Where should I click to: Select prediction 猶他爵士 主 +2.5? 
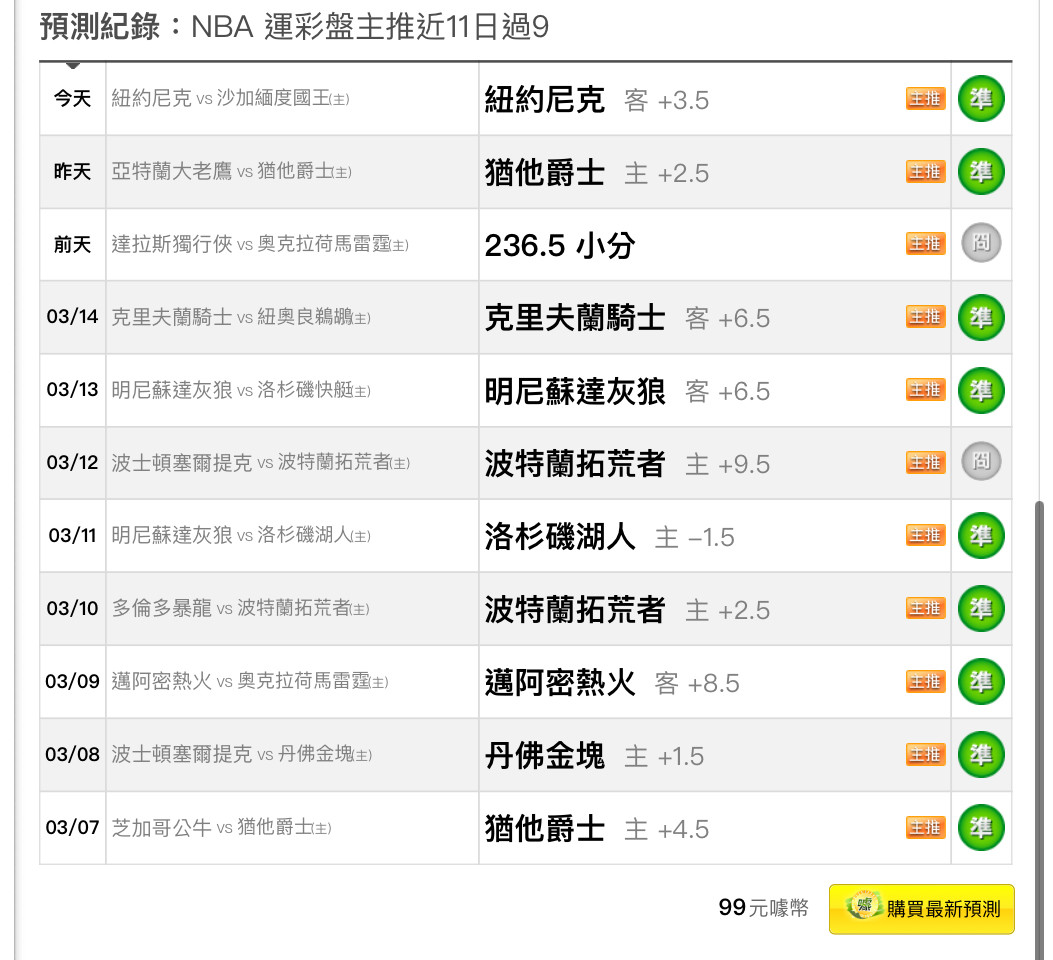597,173
